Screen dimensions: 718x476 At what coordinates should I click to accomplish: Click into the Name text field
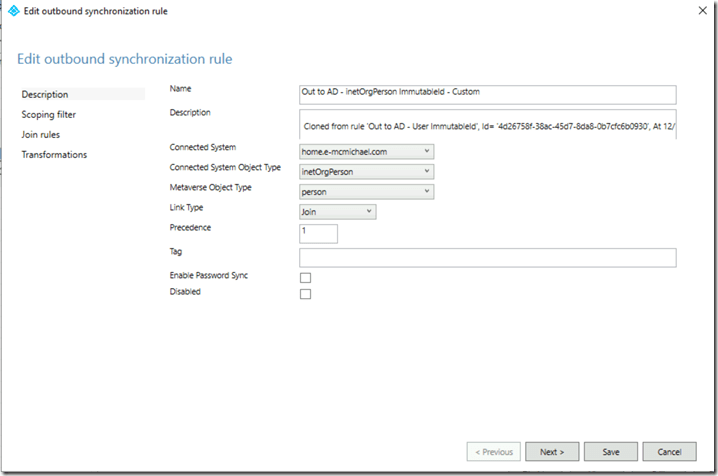(488, 95)
